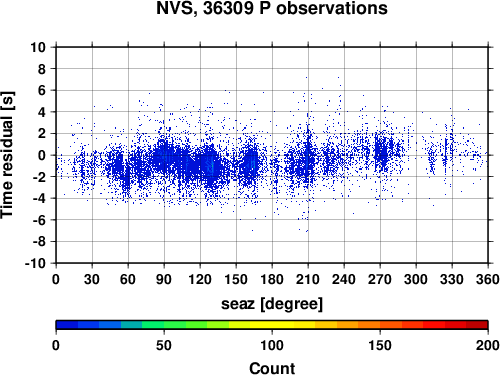Click the plot title NVS P observations
500x375 pixels.
point(272,8)
